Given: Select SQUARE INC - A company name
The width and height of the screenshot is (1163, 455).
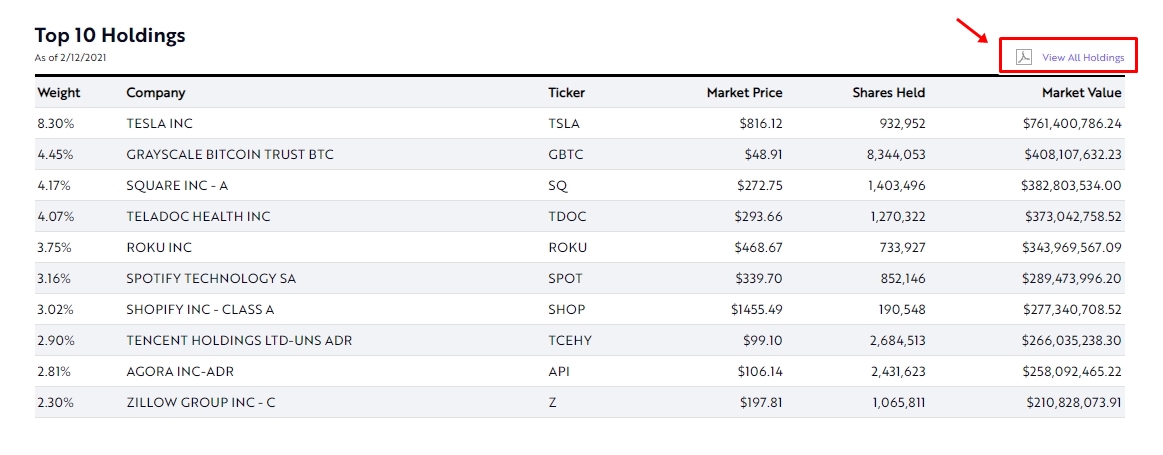Looking at the screenshot, I should point(176,186).
